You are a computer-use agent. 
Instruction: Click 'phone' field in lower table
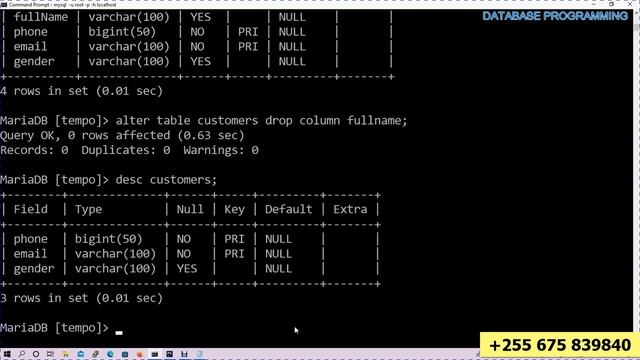pos(31,239)
